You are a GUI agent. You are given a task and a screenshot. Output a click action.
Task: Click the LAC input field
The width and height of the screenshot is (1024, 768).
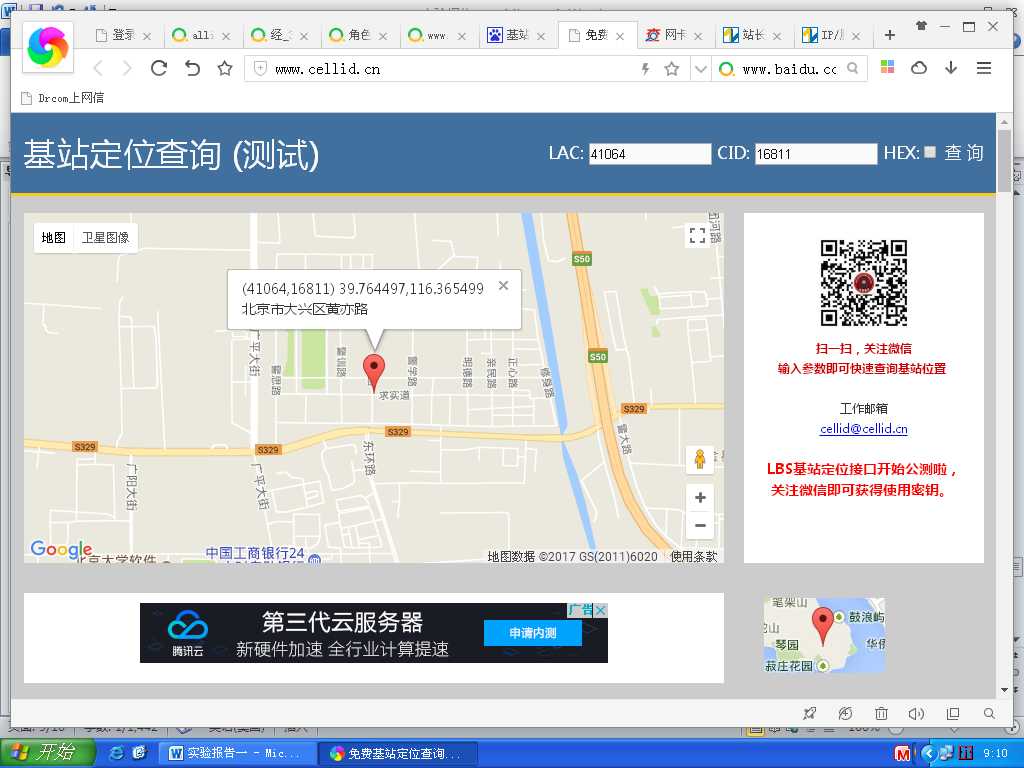pyautogui.click(x=649, y=154)
